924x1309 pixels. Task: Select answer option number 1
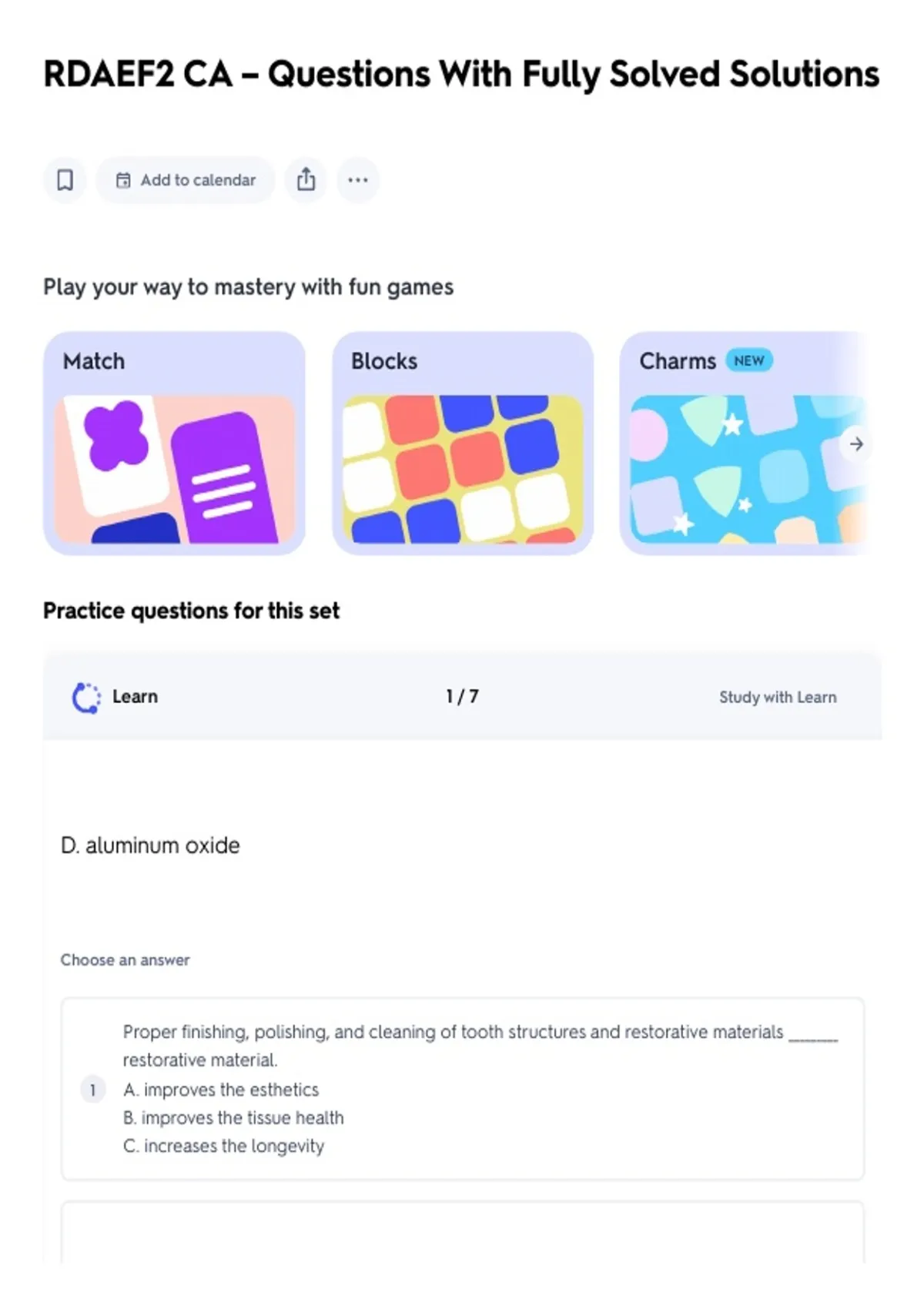click(x=463, y=1089)
